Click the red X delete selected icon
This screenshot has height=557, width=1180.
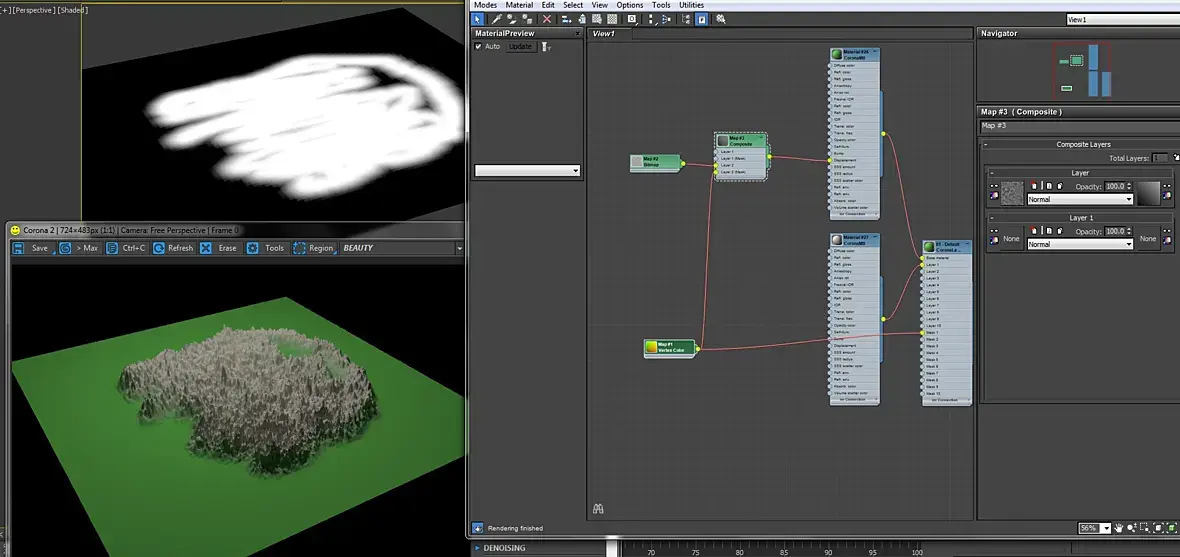547,19
